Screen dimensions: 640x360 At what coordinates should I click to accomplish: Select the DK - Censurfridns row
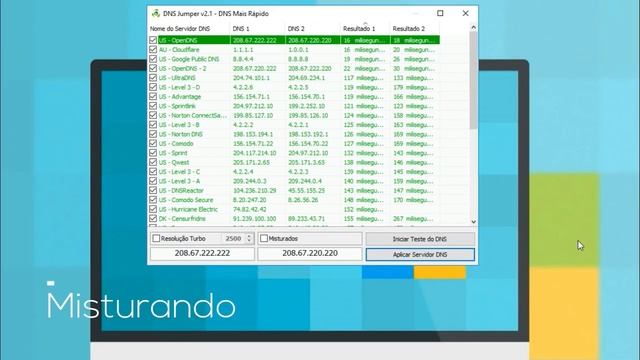click(x=294, y=218)
